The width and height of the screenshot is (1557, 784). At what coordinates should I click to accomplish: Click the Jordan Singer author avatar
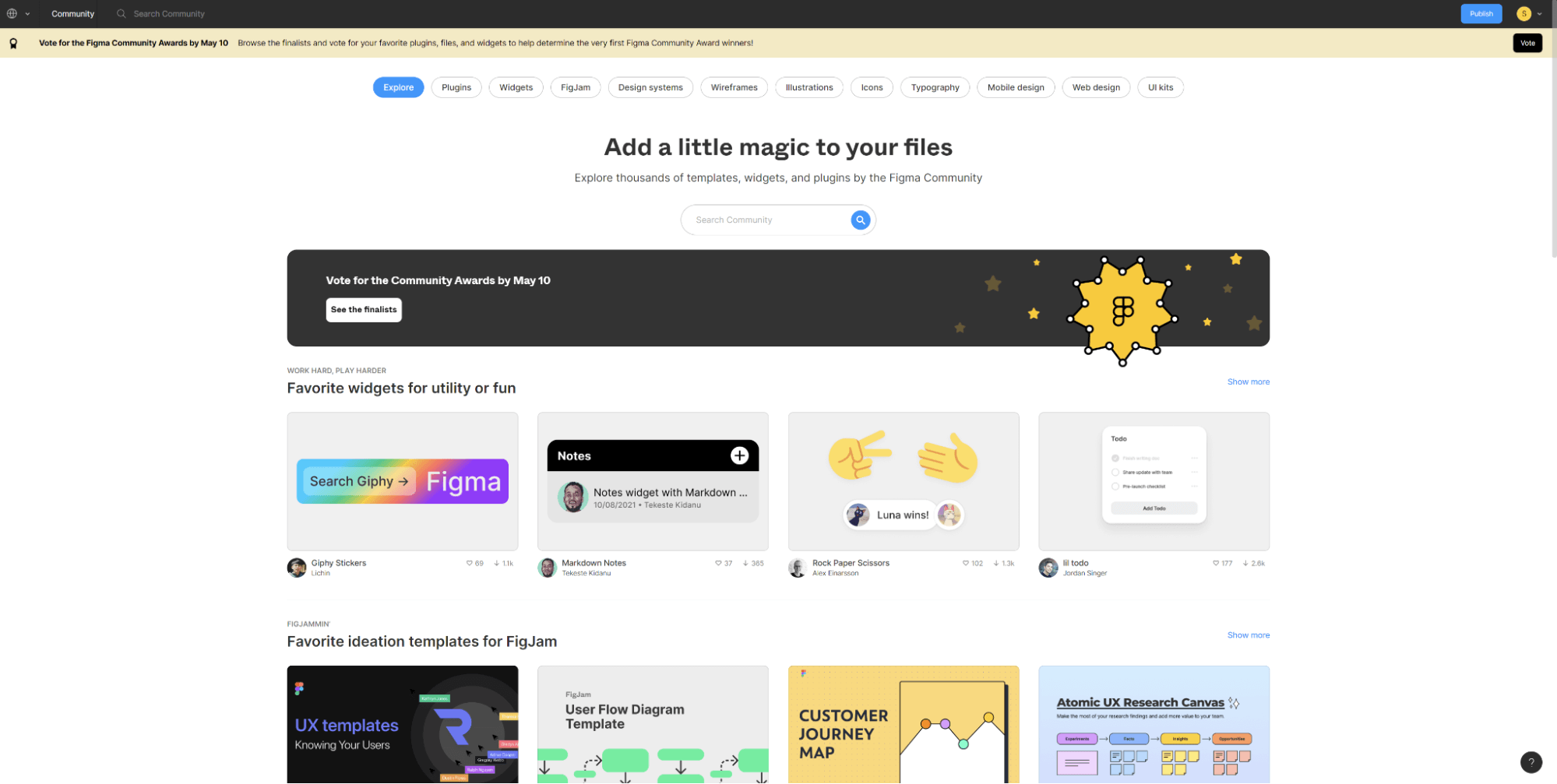click(1048, 568)
